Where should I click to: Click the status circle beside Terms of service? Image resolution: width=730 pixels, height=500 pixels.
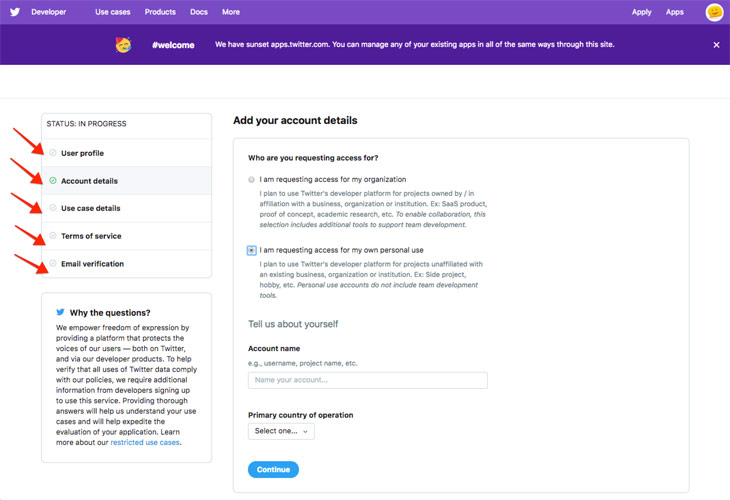click(53, 236)
